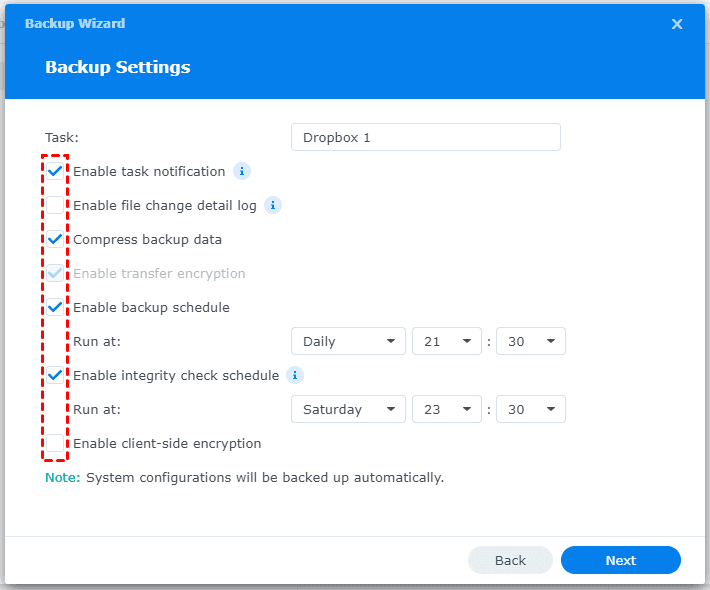Check Enable client-side encryption
The width and height of the screenshot is (710, 590).
[55, 443]
